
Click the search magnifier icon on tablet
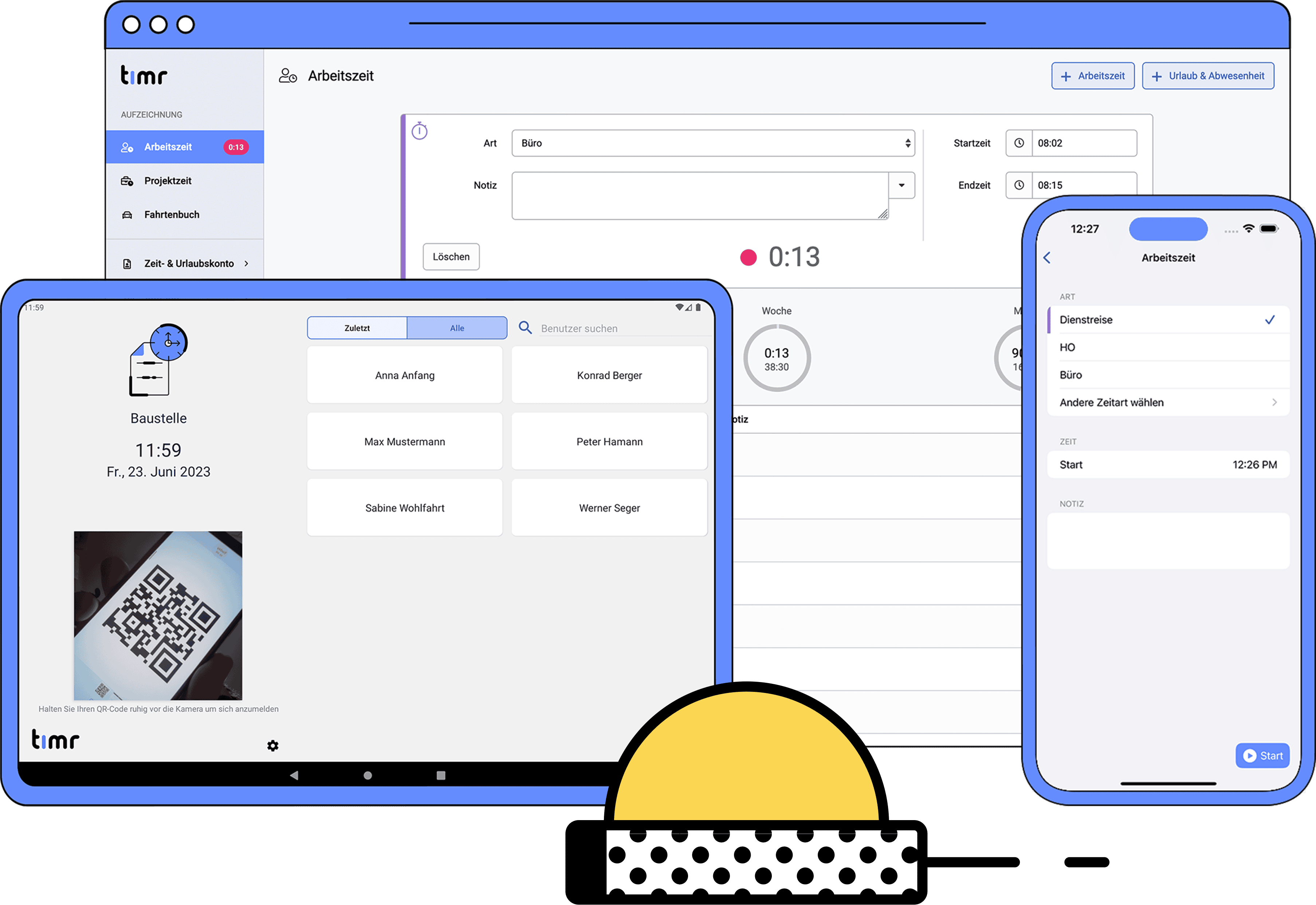pos(525,328)
